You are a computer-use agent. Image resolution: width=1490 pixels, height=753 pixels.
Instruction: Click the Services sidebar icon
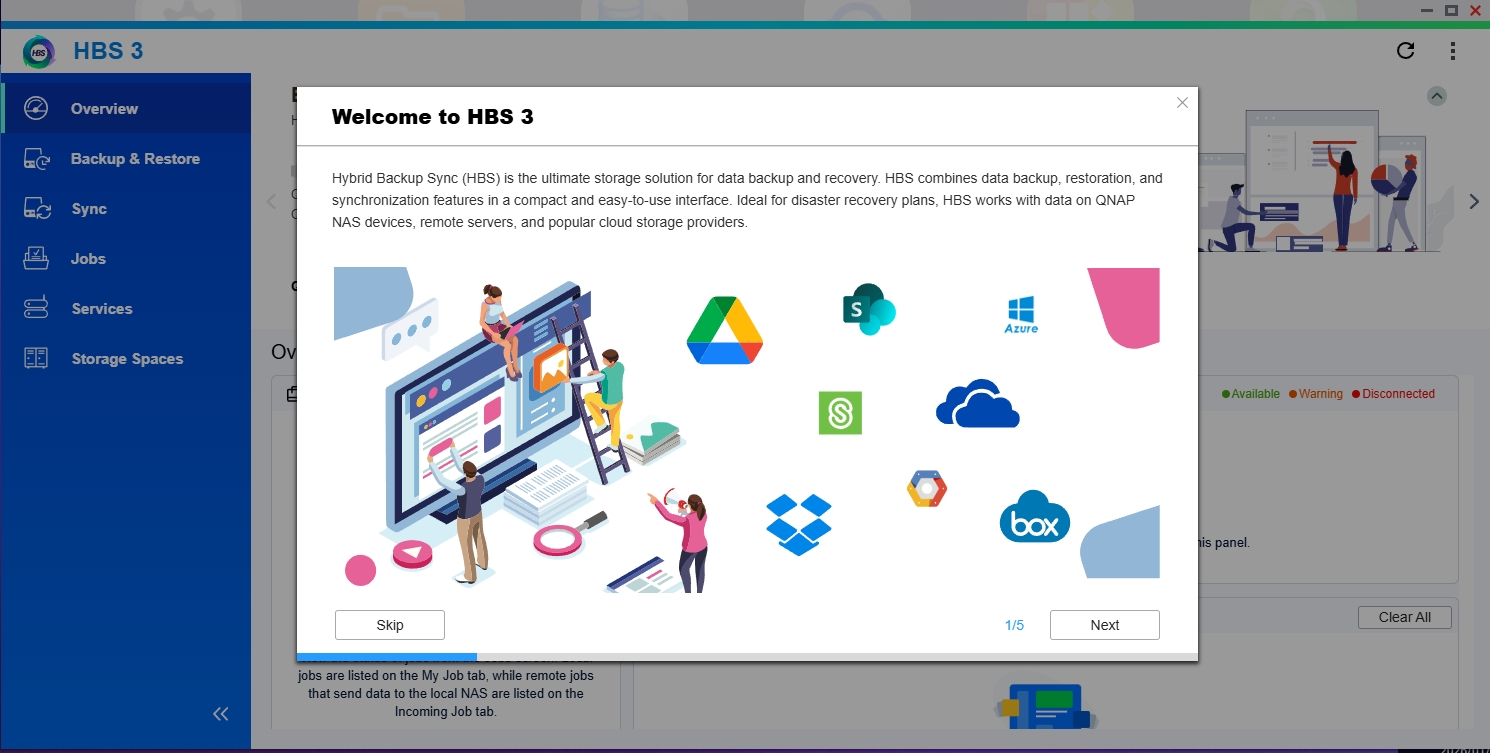pyautogui.click(x=36, y=308)
